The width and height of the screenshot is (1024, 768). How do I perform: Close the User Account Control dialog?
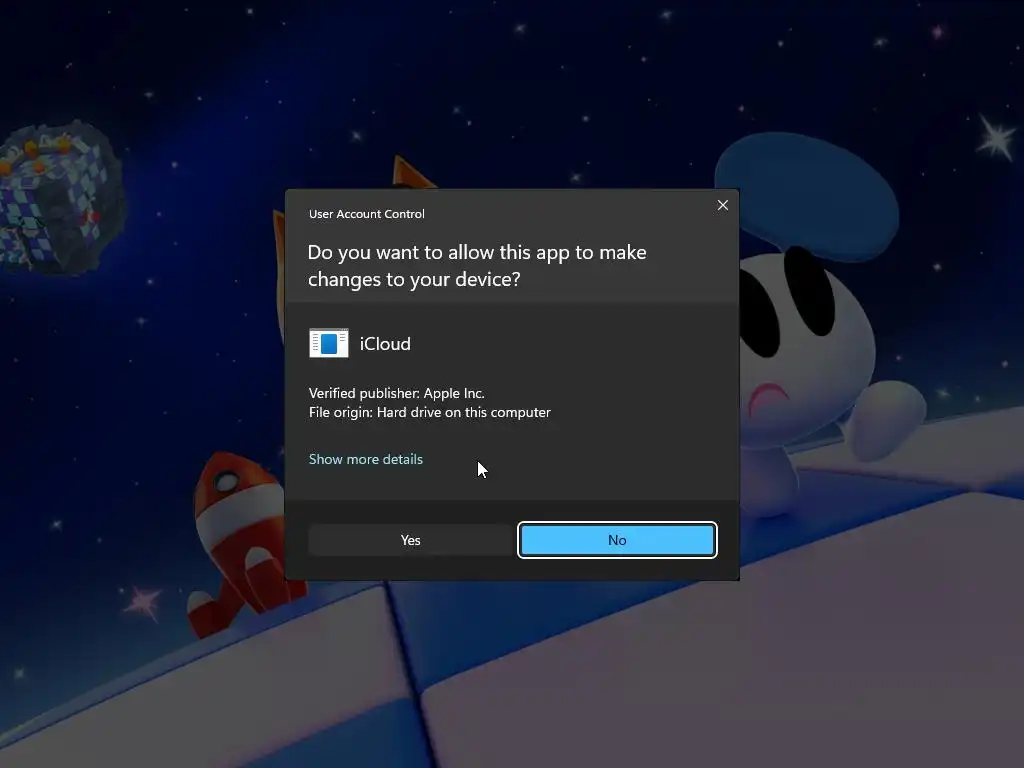[722, 205]
